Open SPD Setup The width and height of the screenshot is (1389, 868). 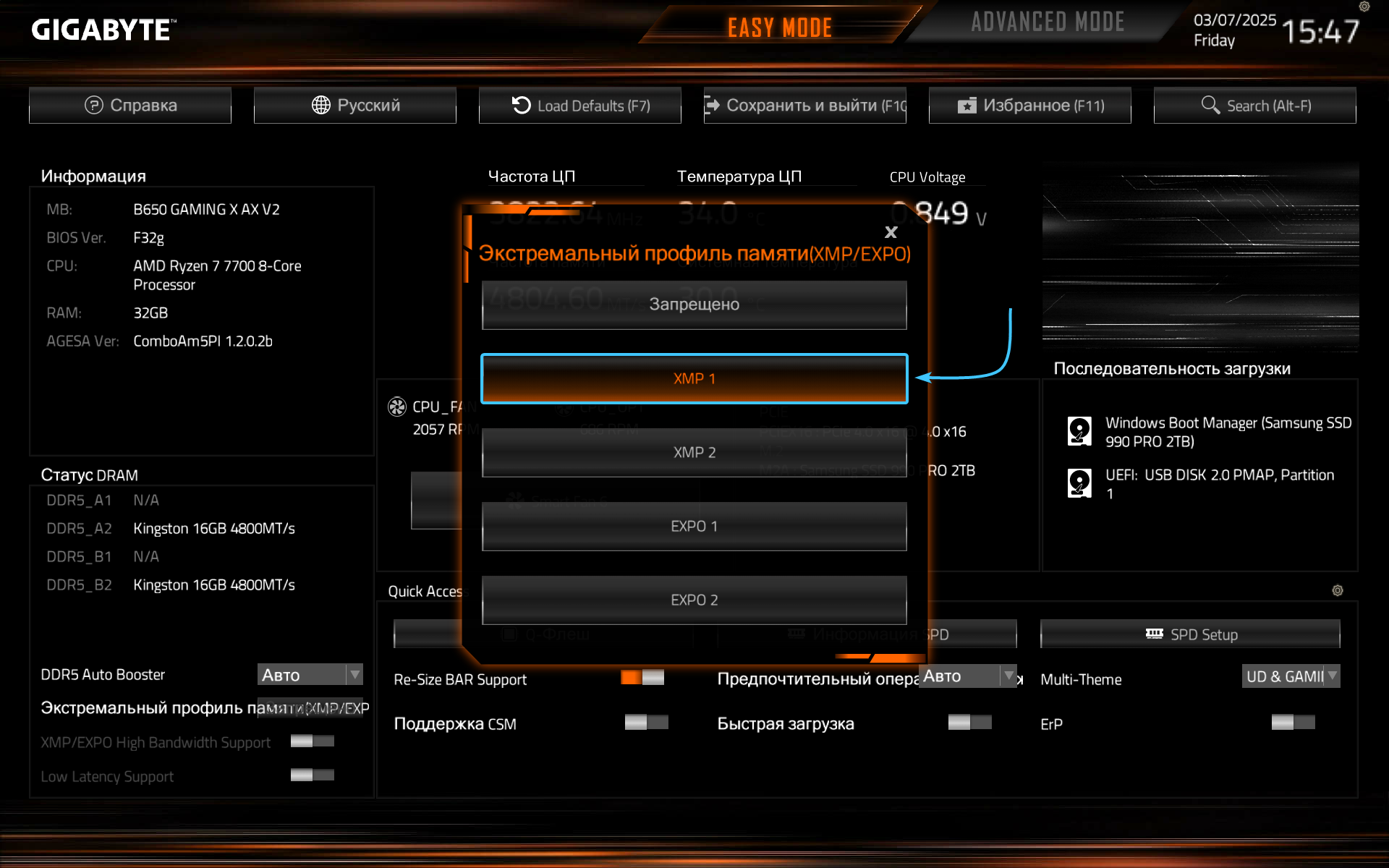[1190, 634]
